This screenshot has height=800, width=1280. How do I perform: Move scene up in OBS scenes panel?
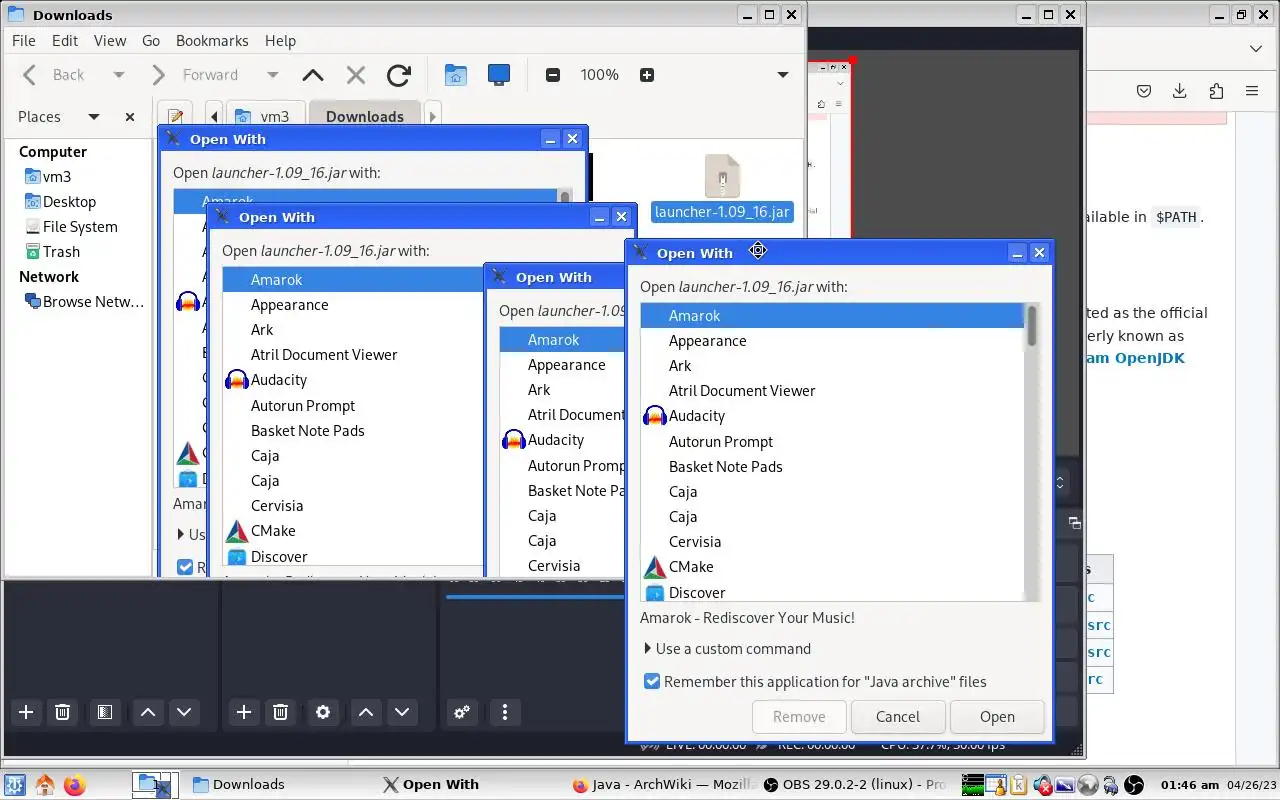148,712
